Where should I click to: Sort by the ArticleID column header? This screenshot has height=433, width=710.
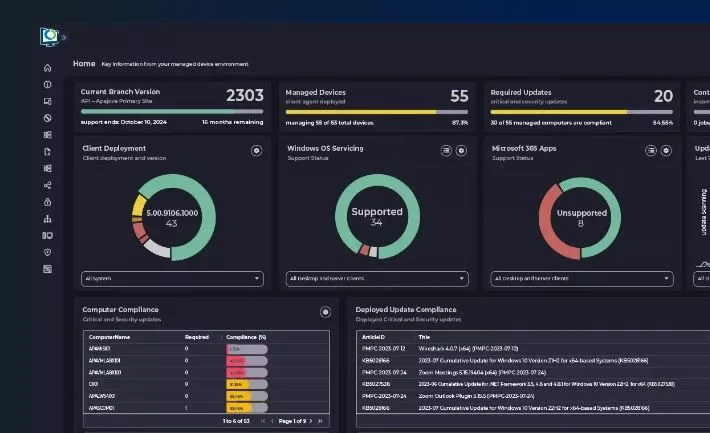(x=374, y=337)
